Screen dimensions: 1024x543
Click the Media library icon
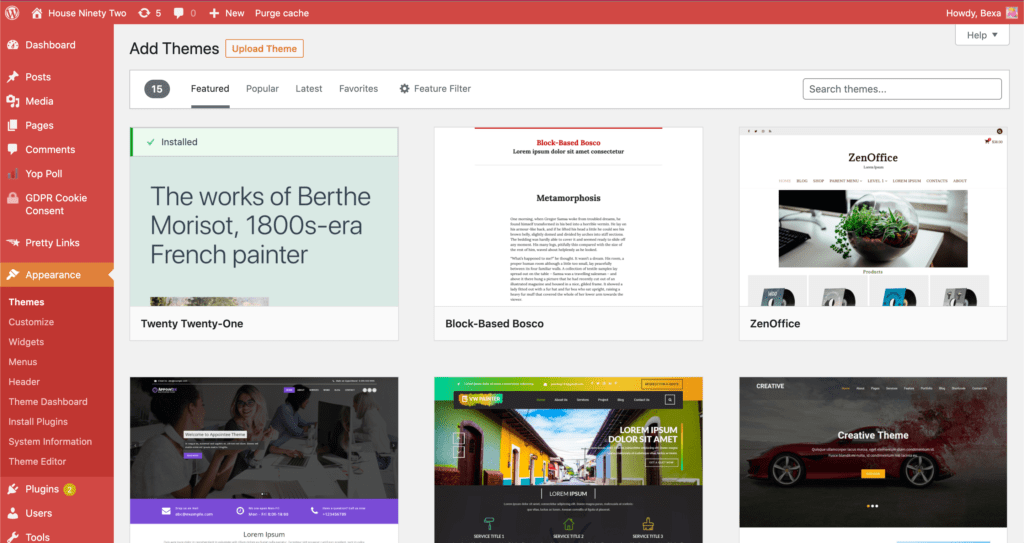(x=13, y=101)
